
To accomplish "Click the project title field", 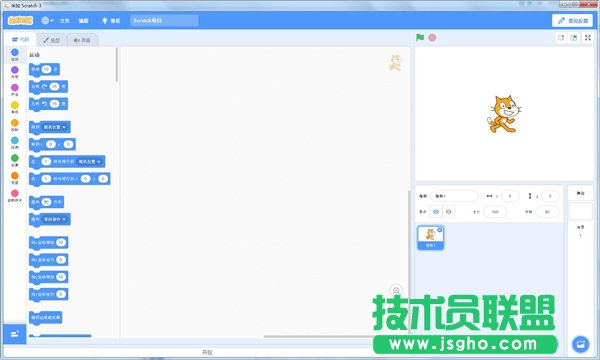I will (164, 21).
